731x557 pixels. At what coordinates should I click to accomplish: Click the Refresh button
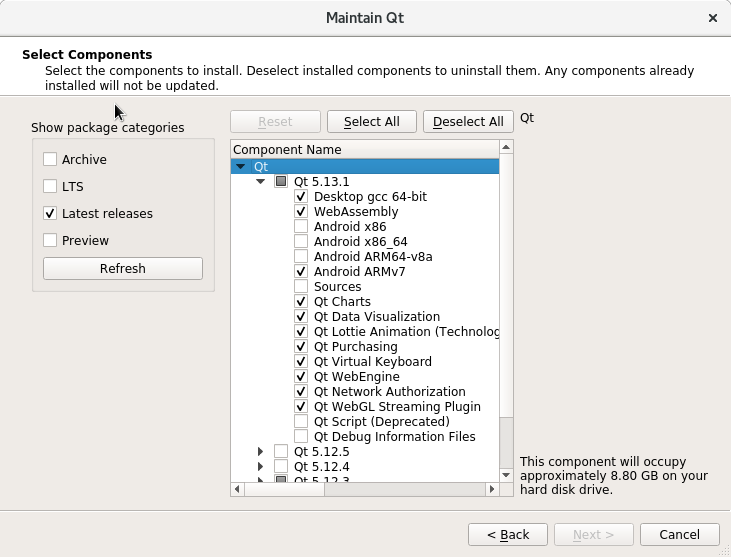[x=123, y=268]
